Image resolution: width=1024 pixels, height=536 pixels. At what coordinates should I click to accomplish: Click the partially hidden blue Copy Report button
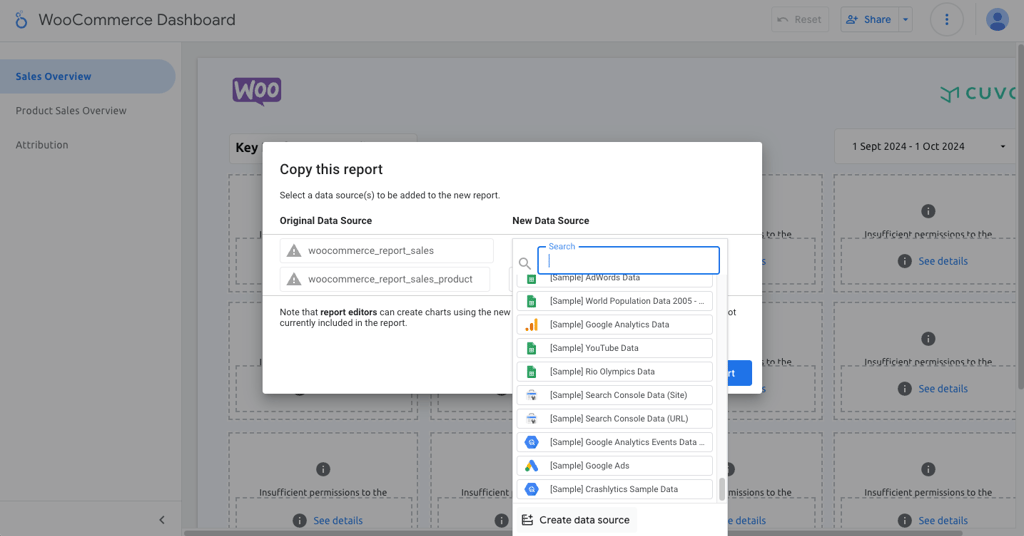pyautogui.click(x=740, y=373)
